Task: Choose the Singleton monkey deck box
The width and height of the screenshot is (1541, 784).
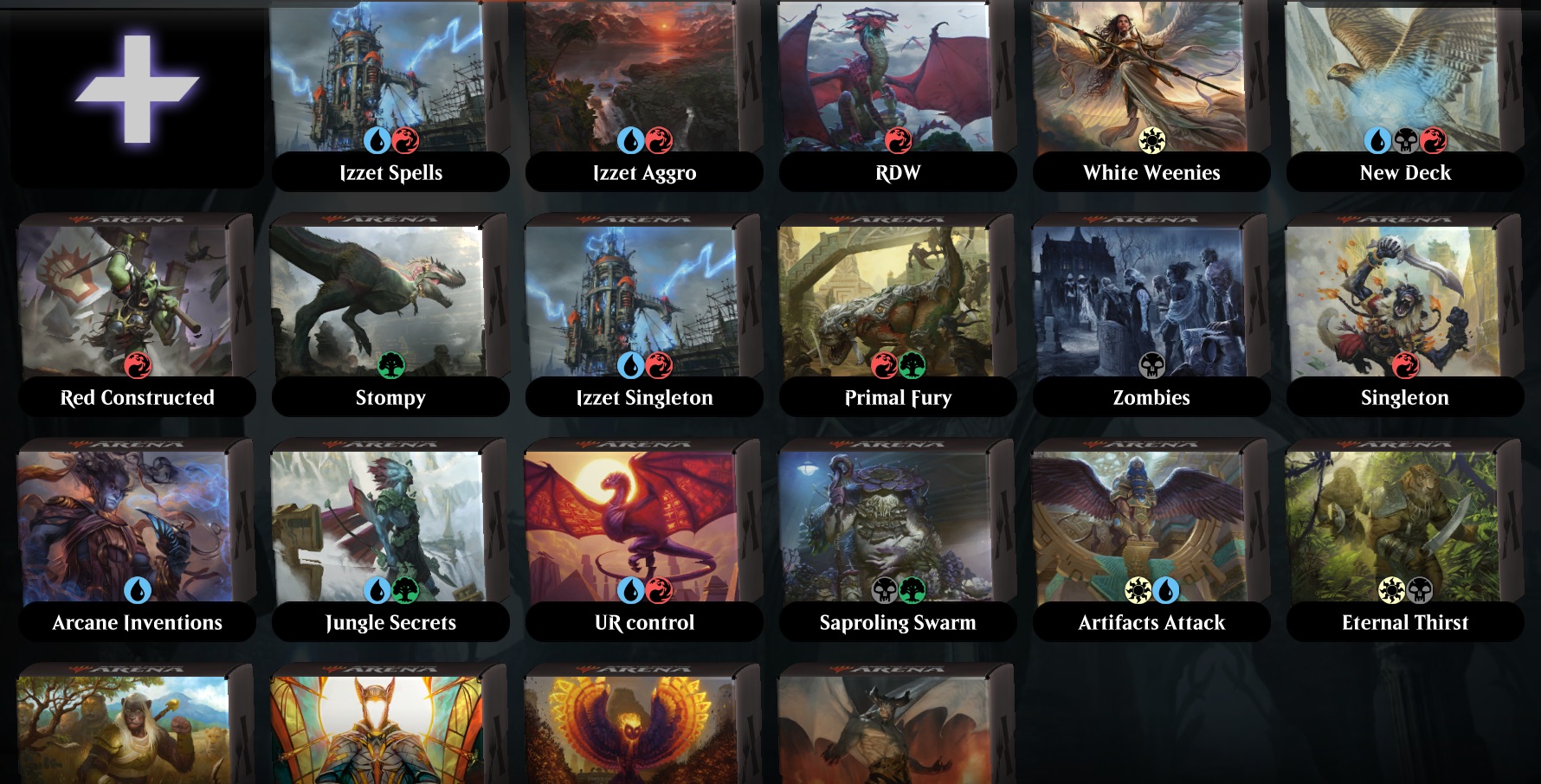Action: click(x=1405, y=315)
